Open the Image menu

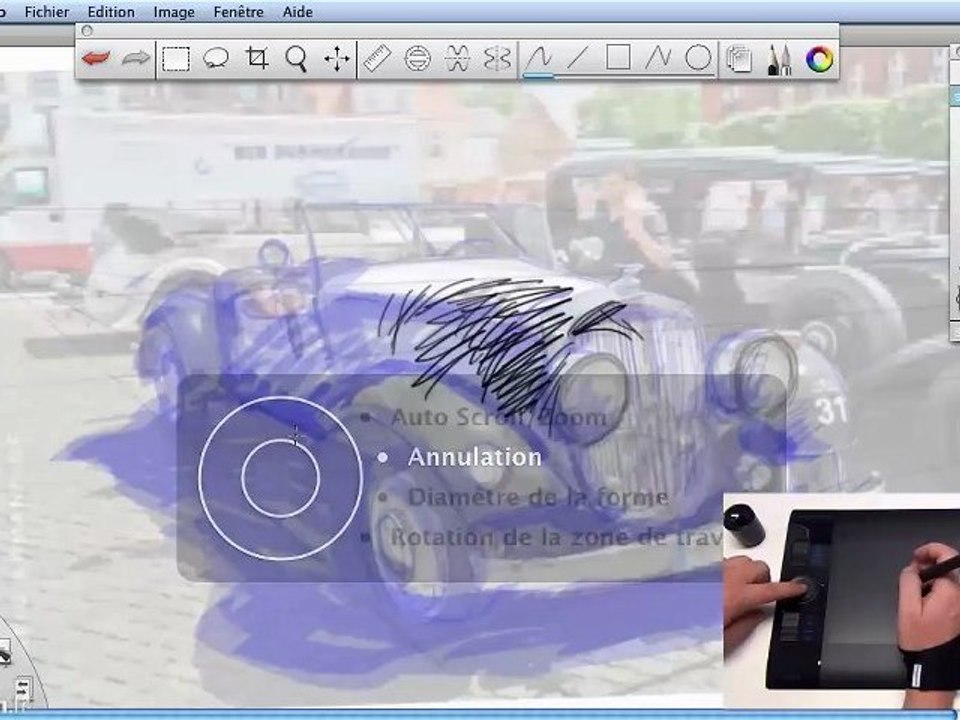[x=174, y=12]
